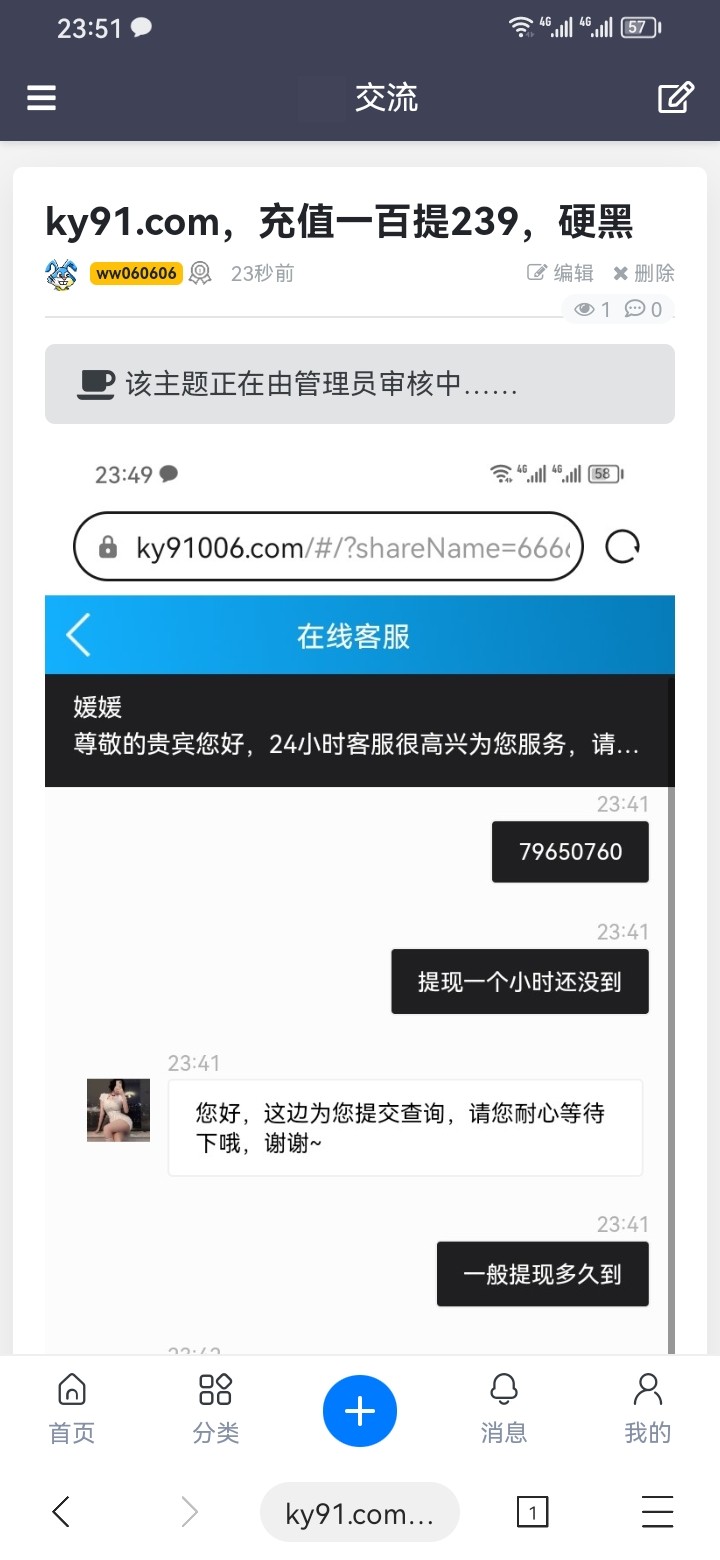The height and width of the screenshot is (1560, 720).
Task: Open the 分类 categories tab
Action: pos(216,1408)
